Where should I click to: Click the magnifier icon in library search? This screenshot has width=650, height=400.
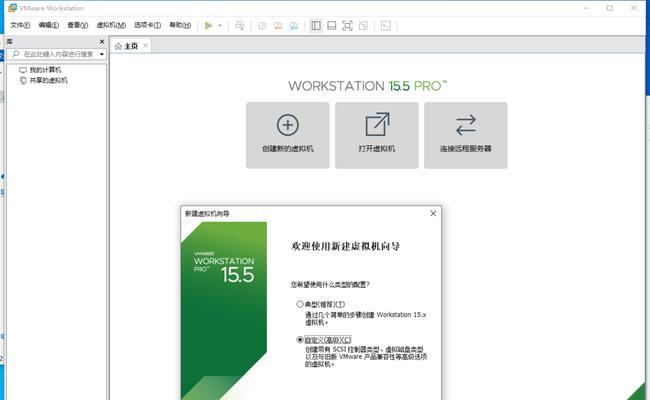point(16,54)
